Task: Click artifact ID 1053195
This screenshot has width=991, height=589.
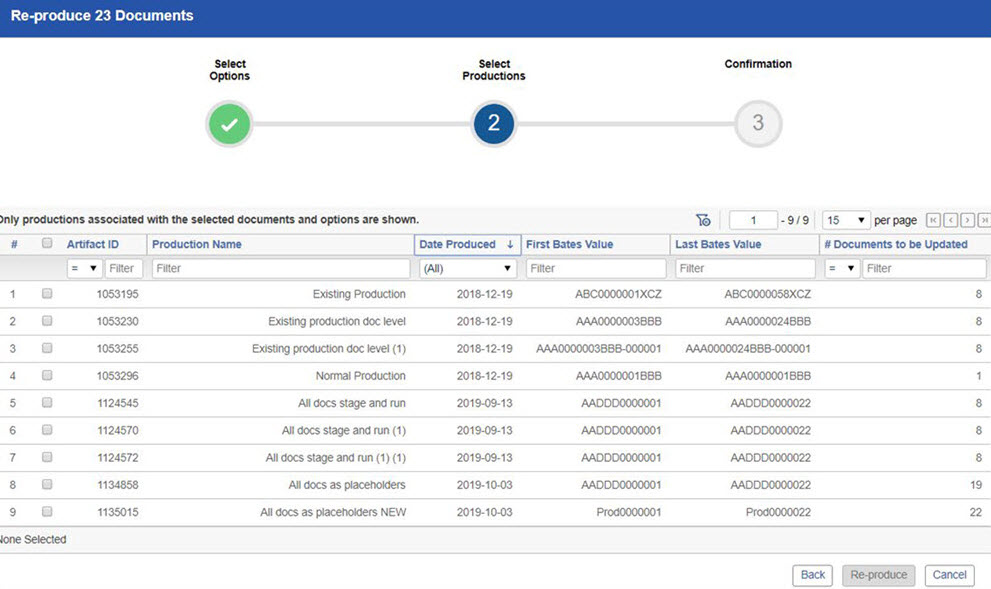Action: point(118,294)
